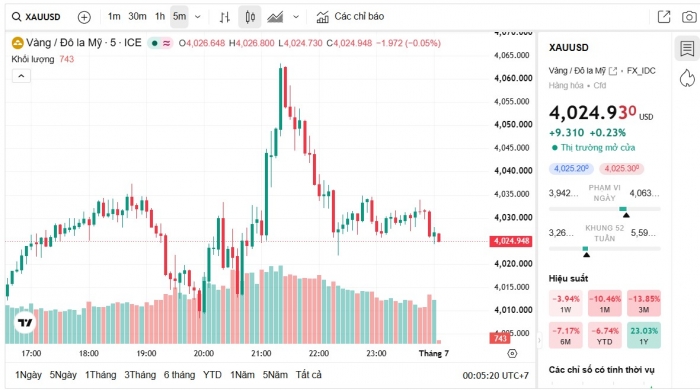Image resolution: width=700 pixels, height=390 pixels.
Task: Select the area chart style icon
Action: tap(275, 17)
